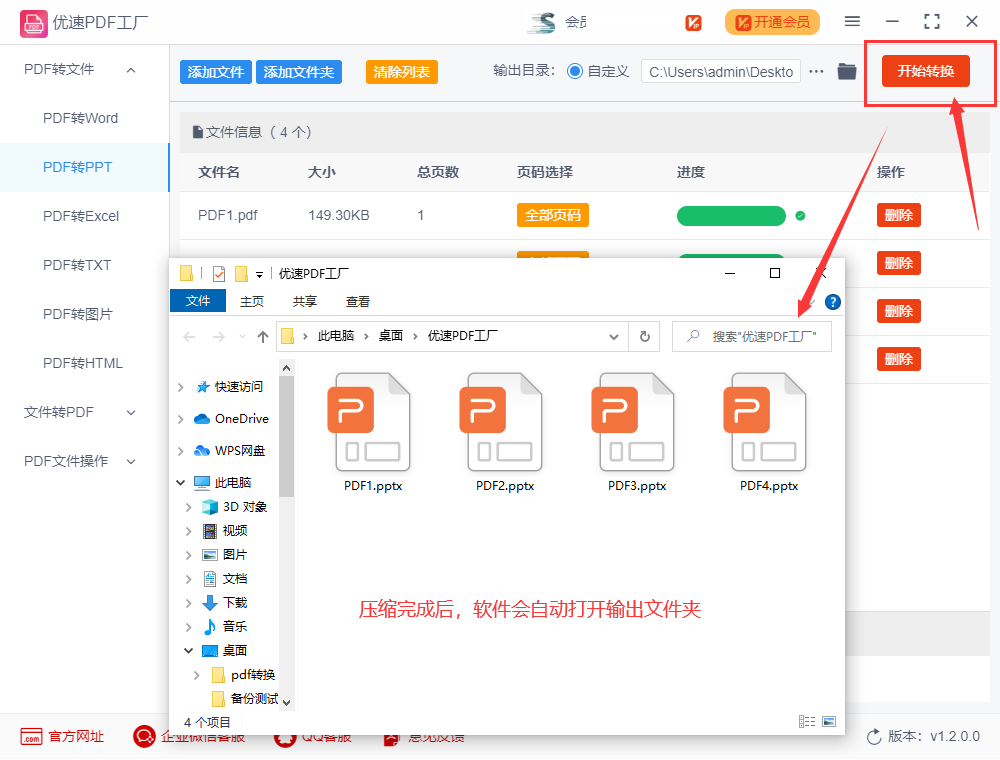Open the address bar history dropdown

(x=614, y=337)
